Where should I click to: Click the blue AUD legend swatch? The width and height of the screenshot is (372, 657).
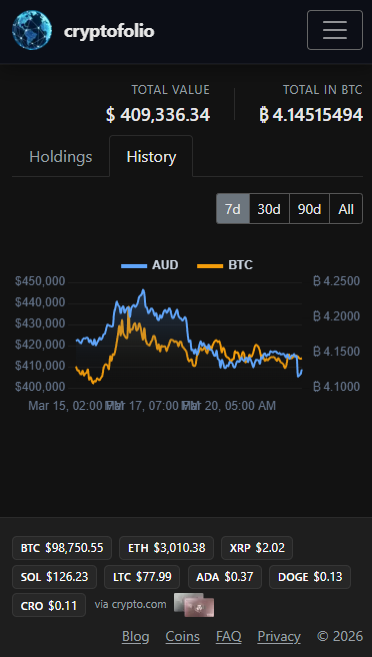click(134, 266)
